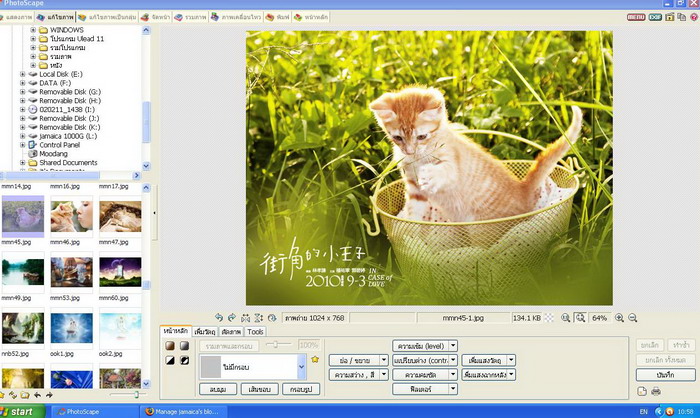This screenshot has width=700, height=418.
Task: Open the Batch Editor tab
Action: coord(107,17)
